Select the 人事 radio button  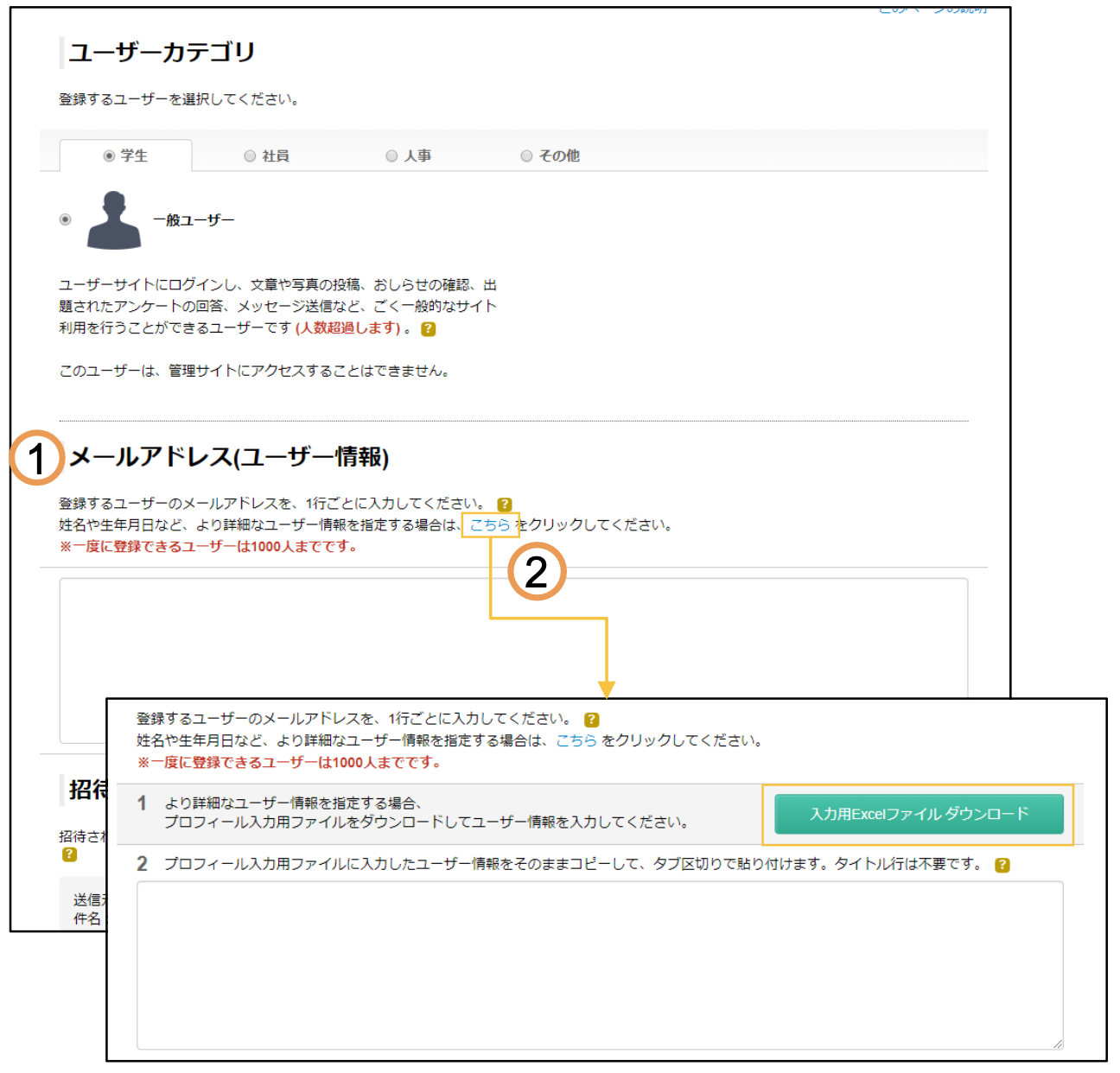pyautogui.click(x=391, y=156)
